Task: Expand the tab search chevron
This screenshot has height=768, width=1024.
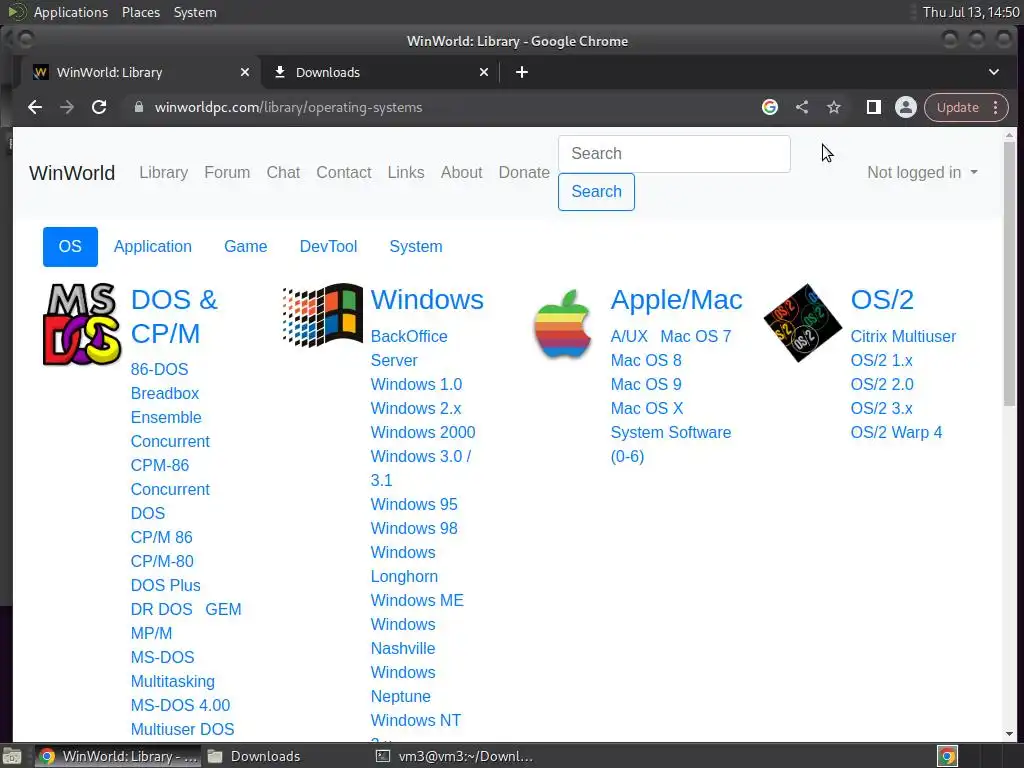Action: [x=993, y=72]
